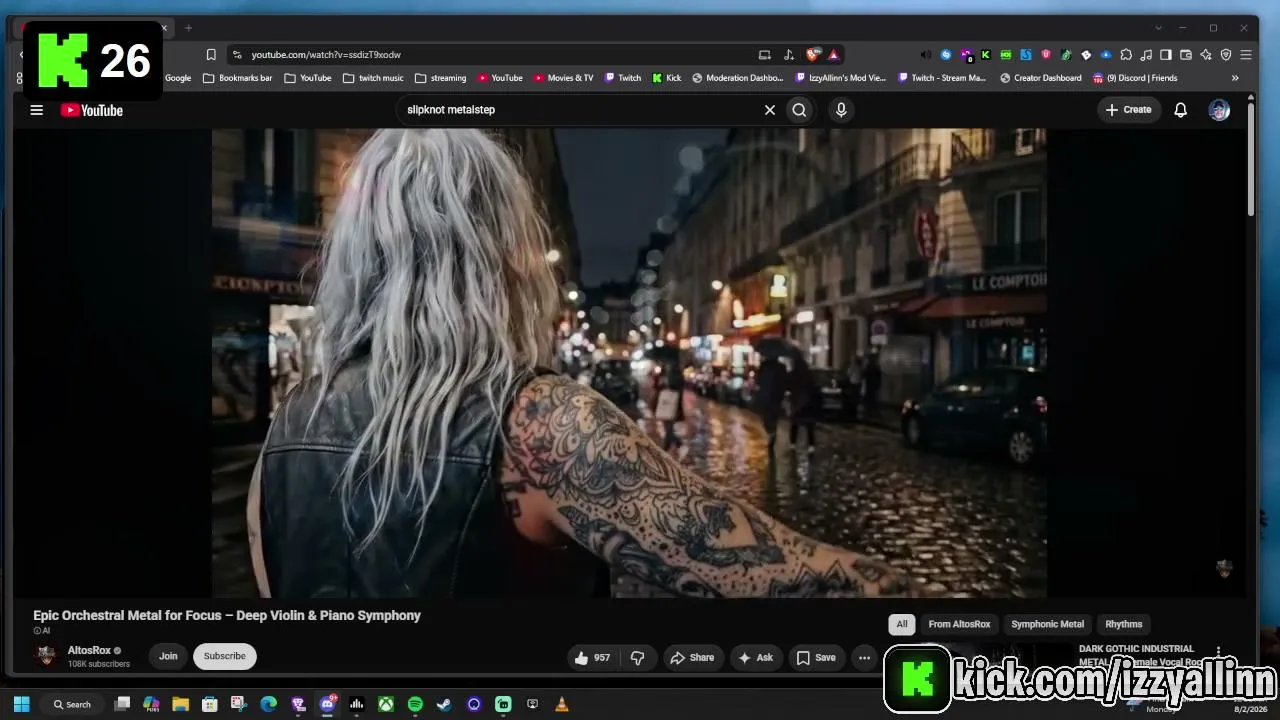Open YouTube notifications bell
This screenshot has height=720, width=1280.
click(1181, 110)
